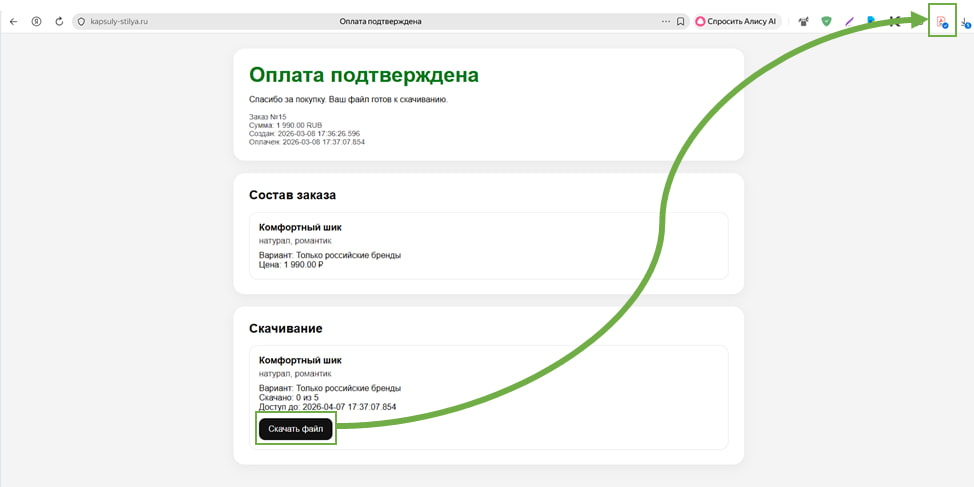This screenshot has width=974, height=487.
Task: Click the Скачивание section heading
Action: 286,329
